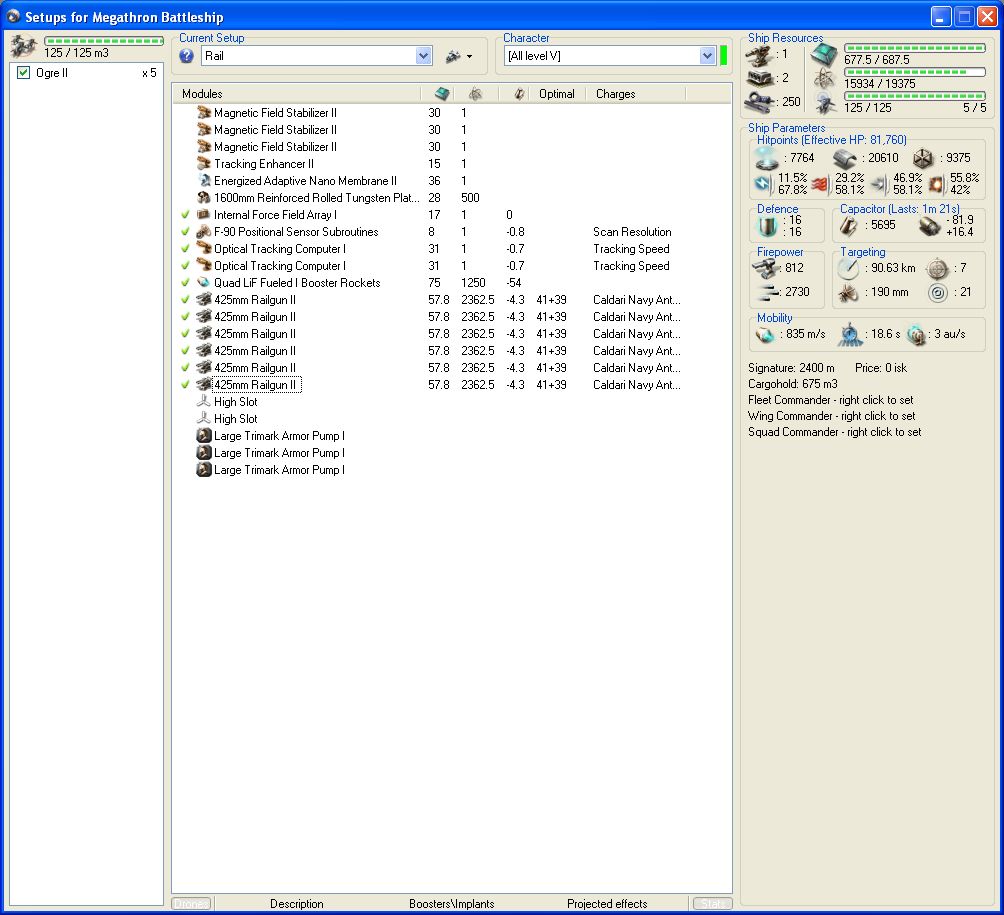The width and height of the screenshot is (1004, 915).
Task: Toggle Internal Force Field Array I active checkmark
Action: (x=185, y=215)
